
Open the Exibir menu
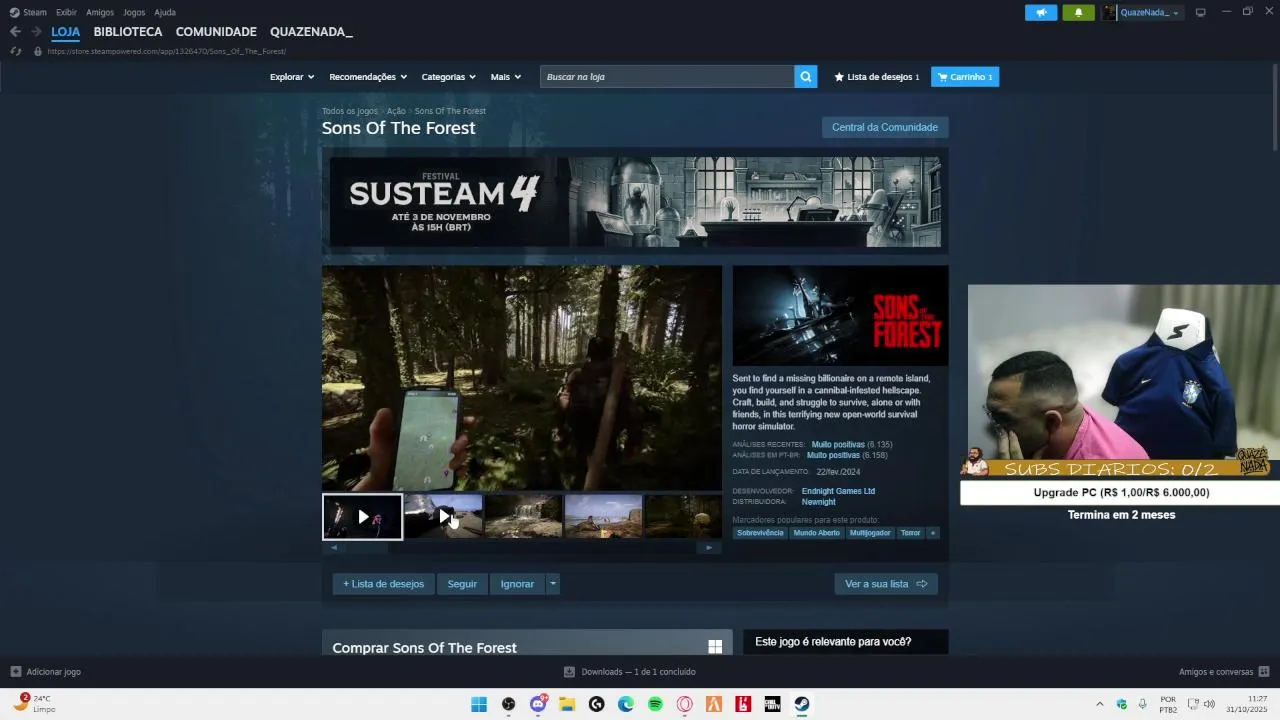pyautogui.click(x=66, y=12)
